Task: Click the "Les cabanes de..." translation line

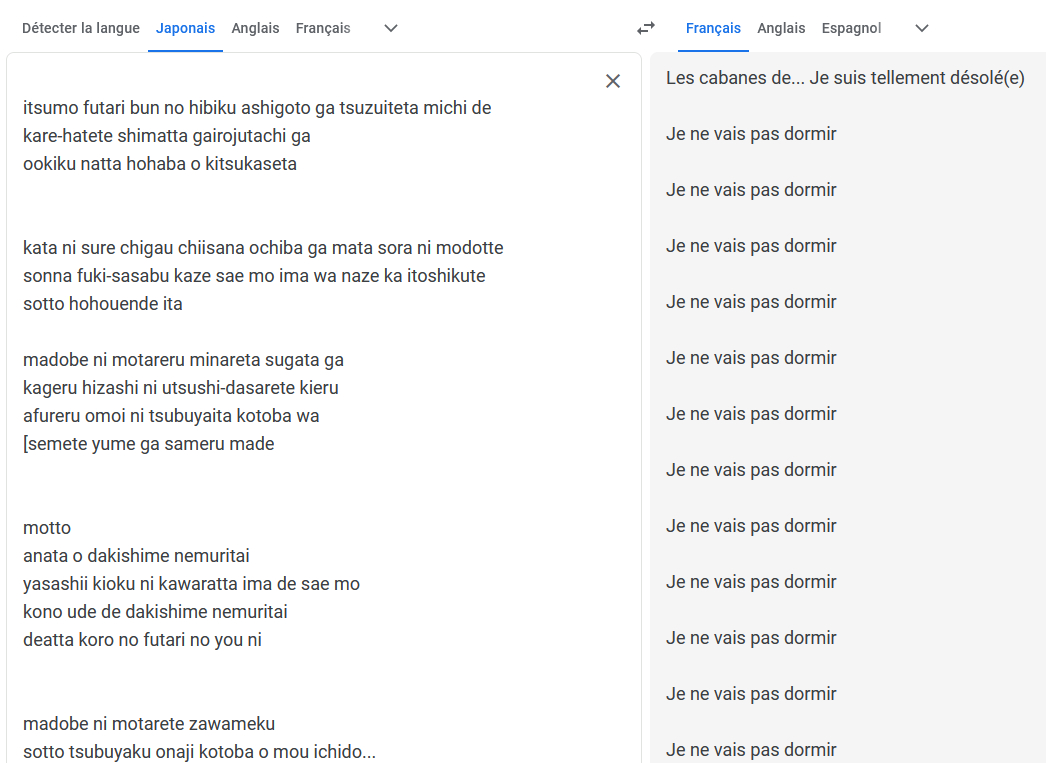Action: pyautogui.click(x=845, y=78)
